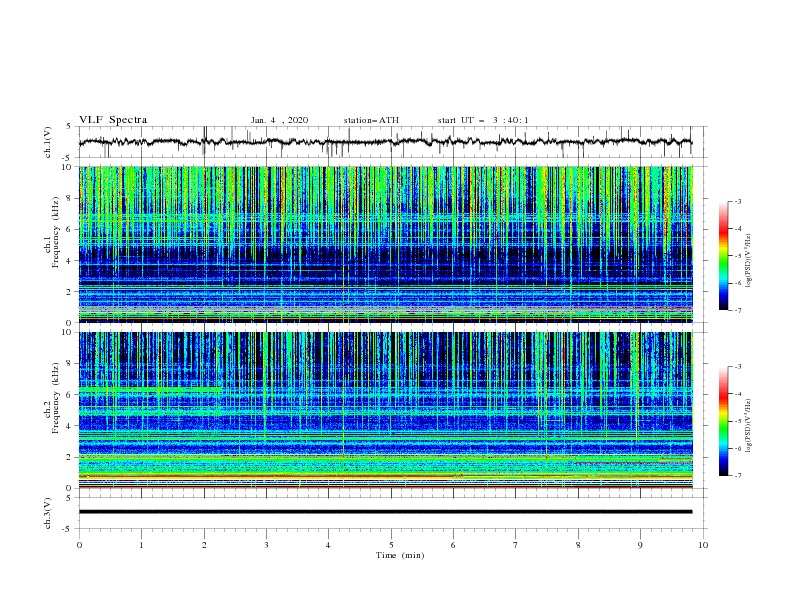Click the green 6 kHz band in ch.2 spectrogram
Image resolution: width=792 pixels, height=612 pixels.
[x=151, y=390]
